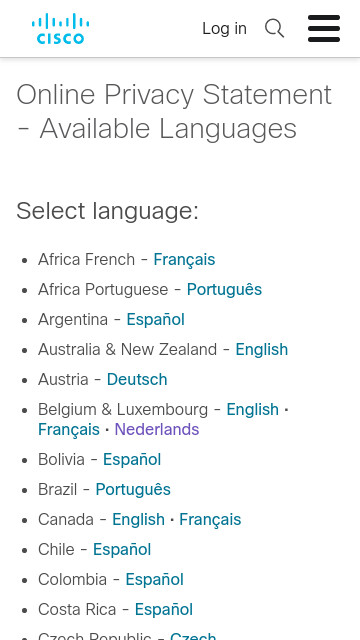Open Español for Chile
This screenshot has height=640, width=360.
pos(122,550)
